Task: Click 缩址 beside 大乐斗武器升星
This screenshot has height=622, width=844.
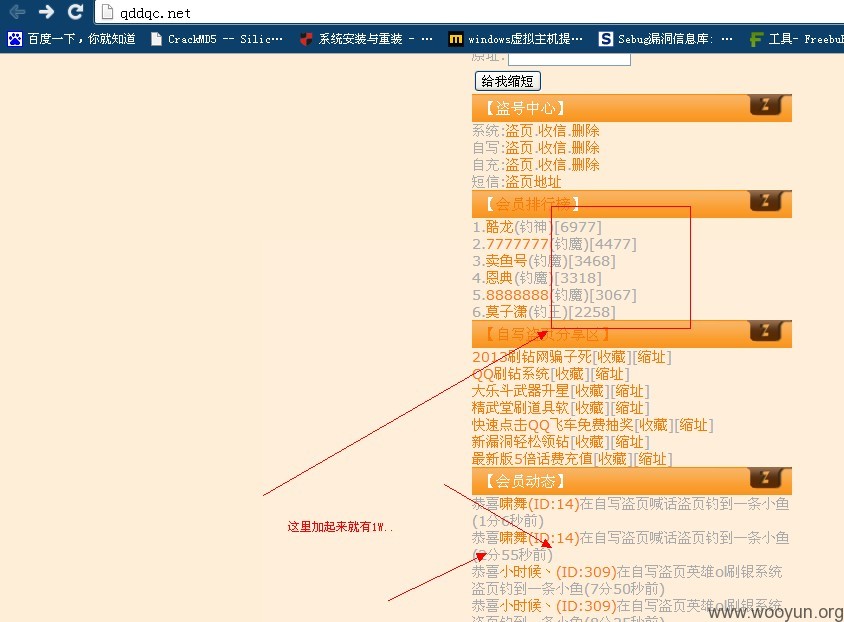Action: pyautogui.click(x=629, y=391)
